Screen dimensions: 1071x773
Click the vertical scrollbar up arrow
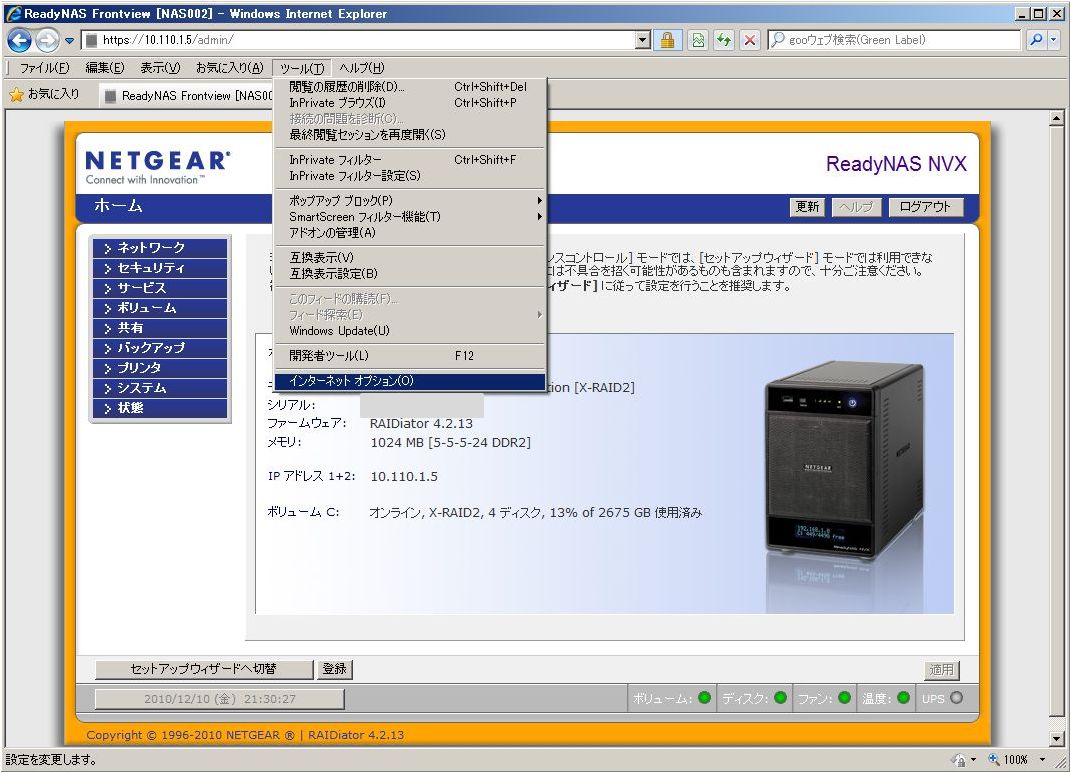pyautogui.click(x=1057, y=119)
